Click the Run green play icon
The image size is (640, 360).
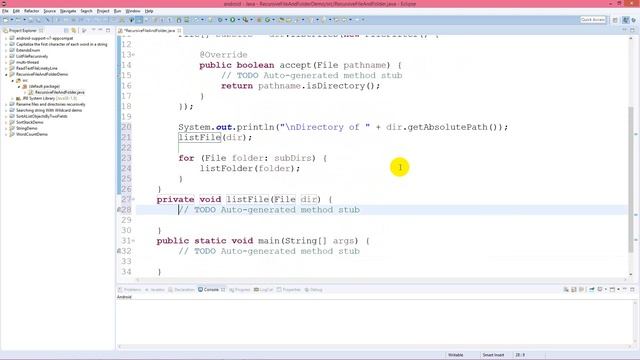point(233,20)
